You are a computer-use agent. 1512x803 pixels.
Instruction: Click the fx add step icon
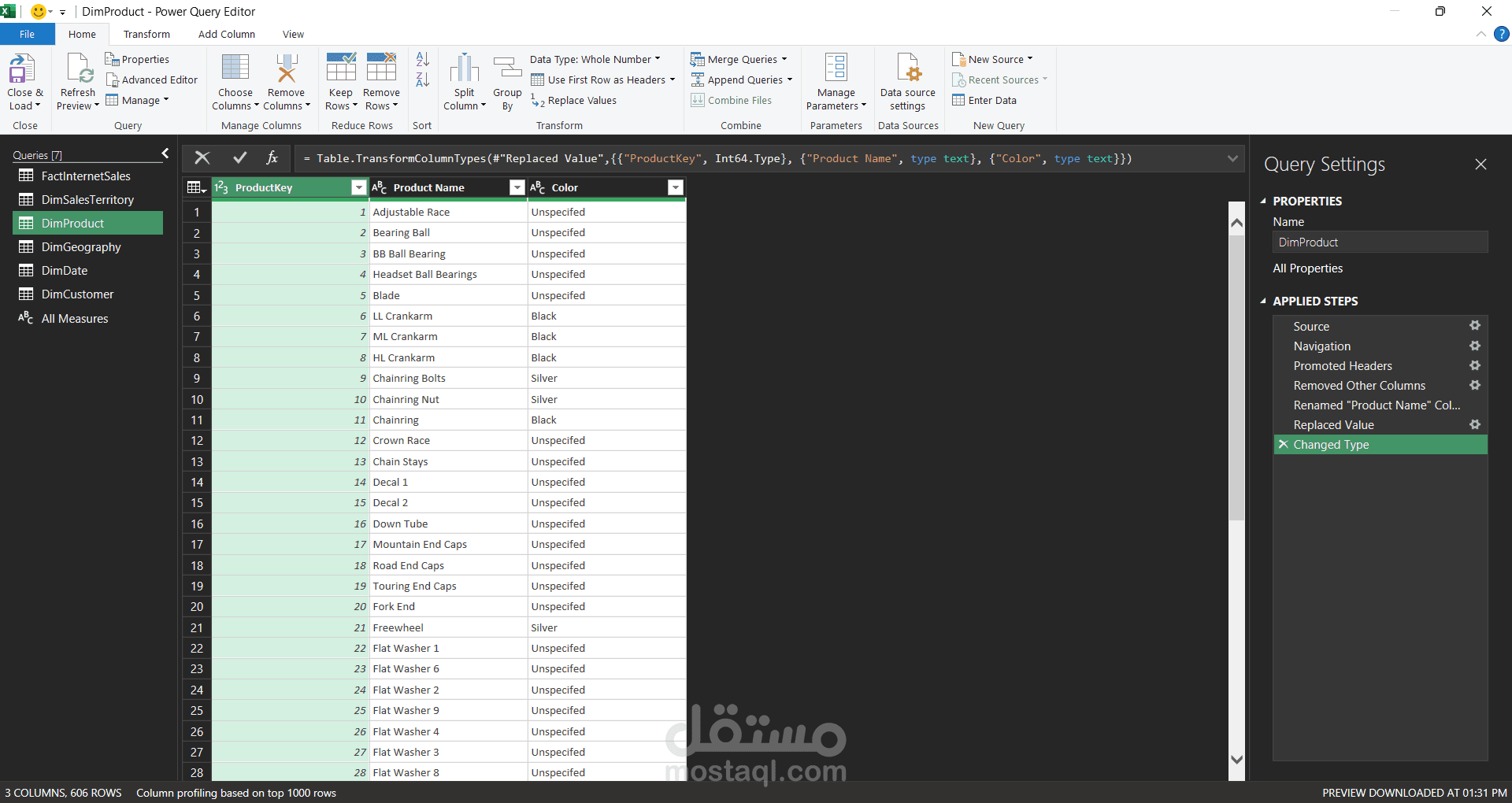(x=272, y=158)
